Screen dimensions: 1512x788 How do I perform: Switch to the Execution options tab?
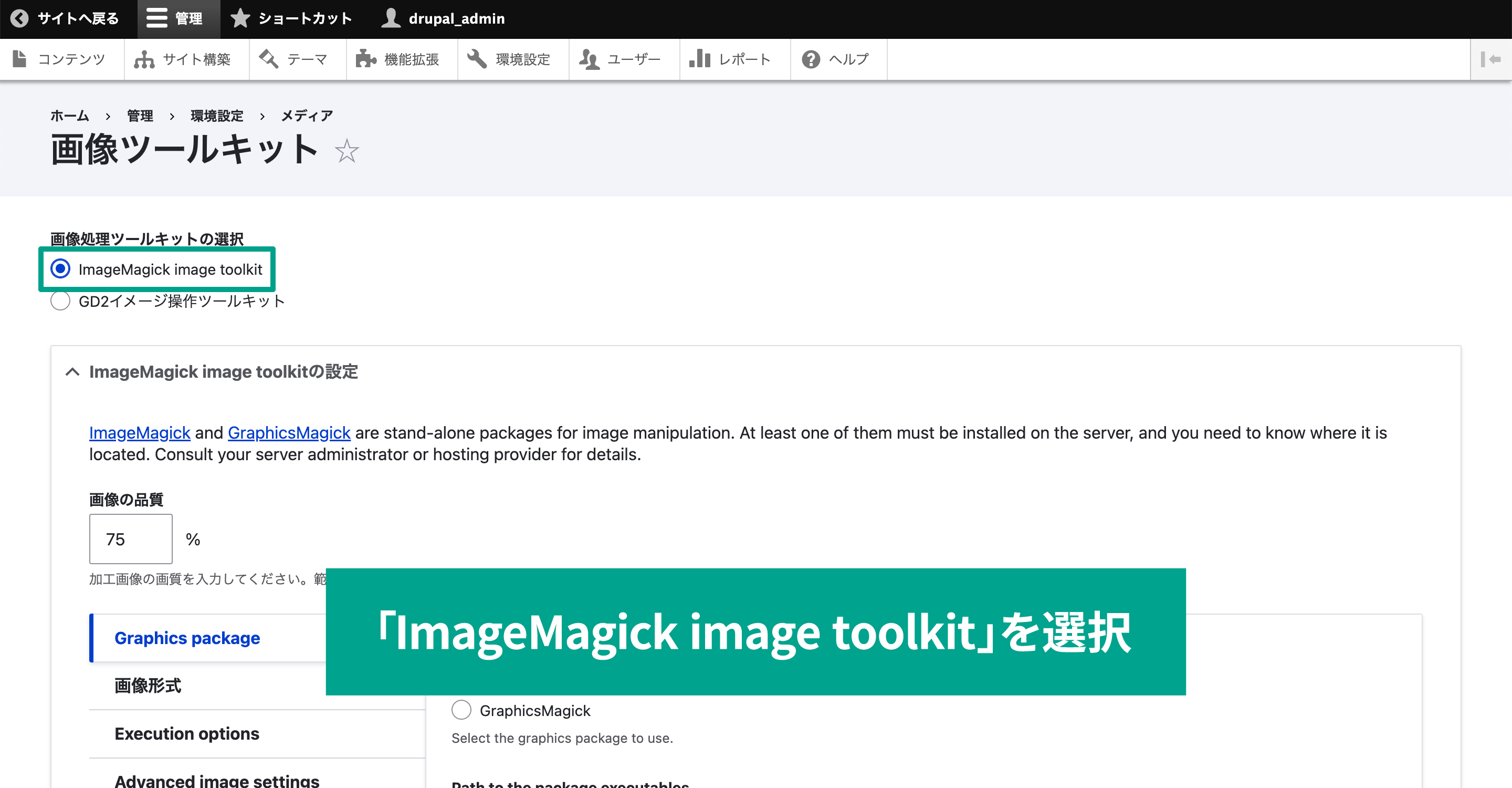(x=257, y=733)
